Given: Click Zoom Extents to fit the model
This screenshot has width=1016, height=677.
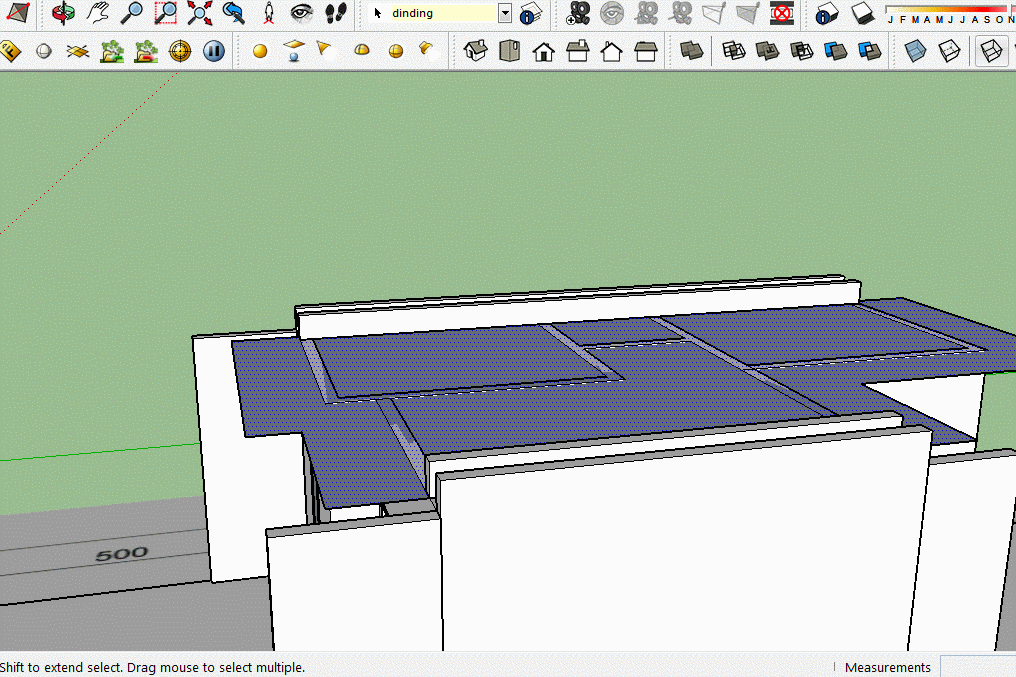Looking at the screenshot, I should [198, 14].
